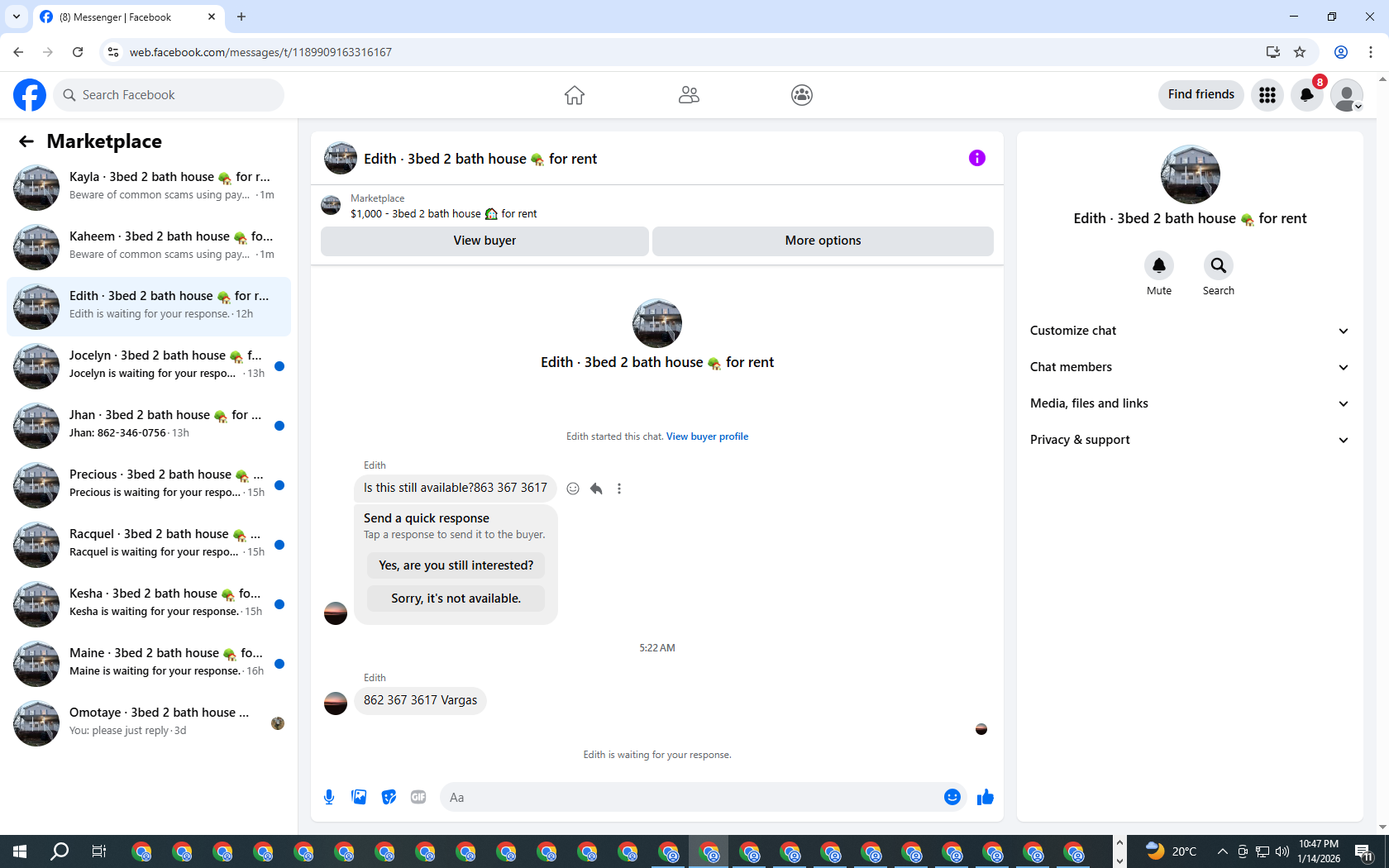Open Windows Start menu
This screenshot has width=1389, height=868.
click(x=20, y=851)
